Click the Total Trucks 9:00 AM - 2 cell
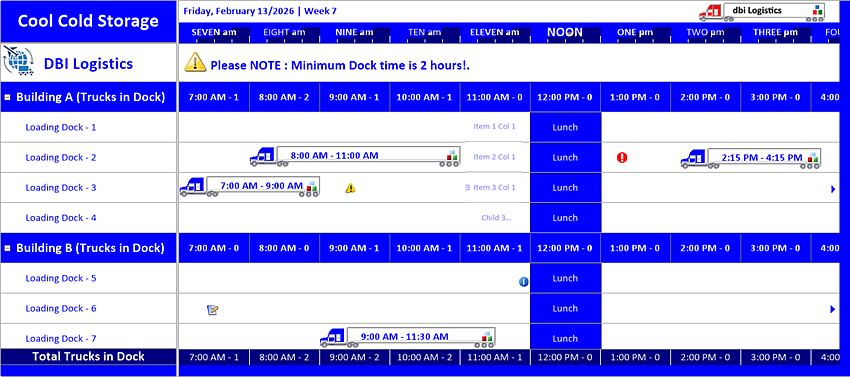The height and width of the screenshot is (377, 850). pyautogui.click(x=355, y=357)
